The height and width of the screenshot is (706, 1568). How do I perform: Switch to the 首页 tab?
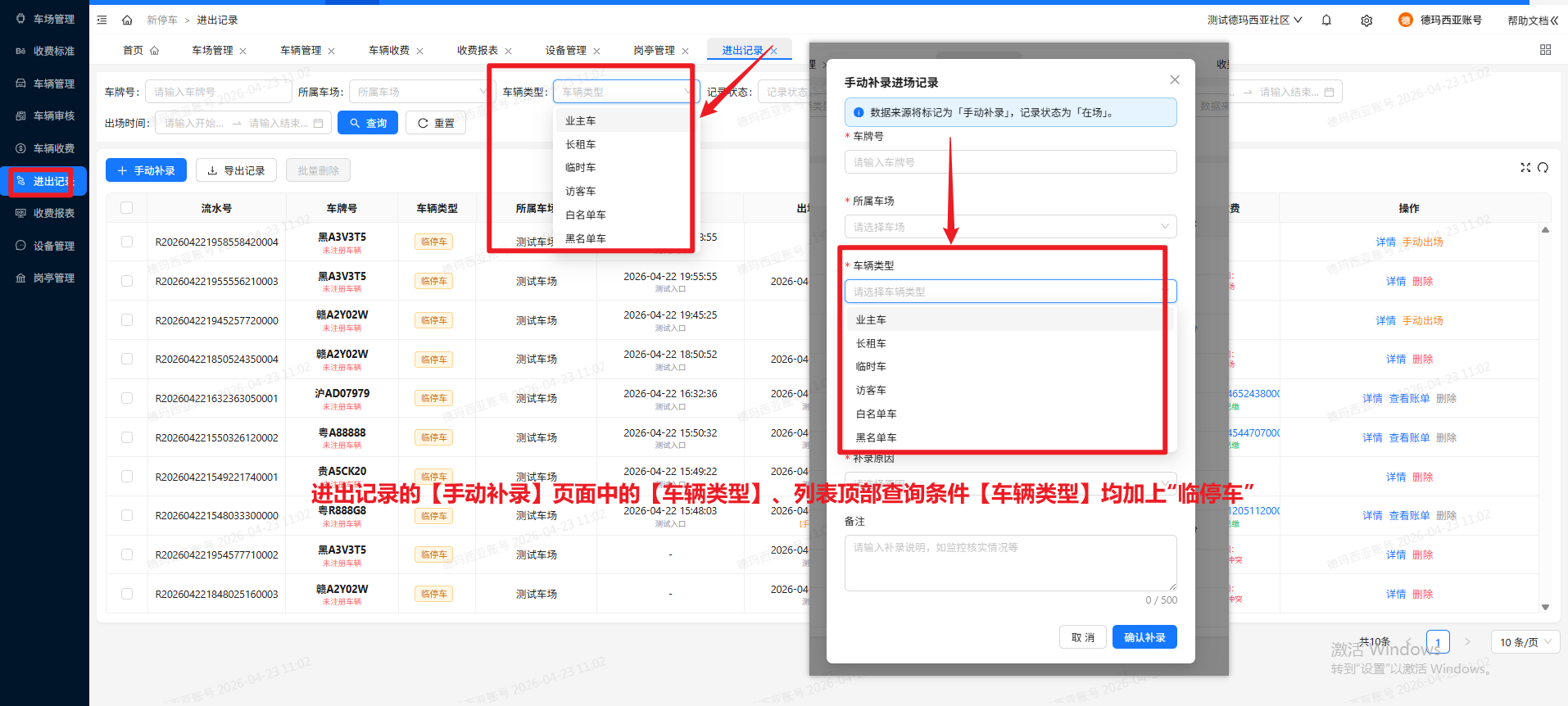[140, 51]
